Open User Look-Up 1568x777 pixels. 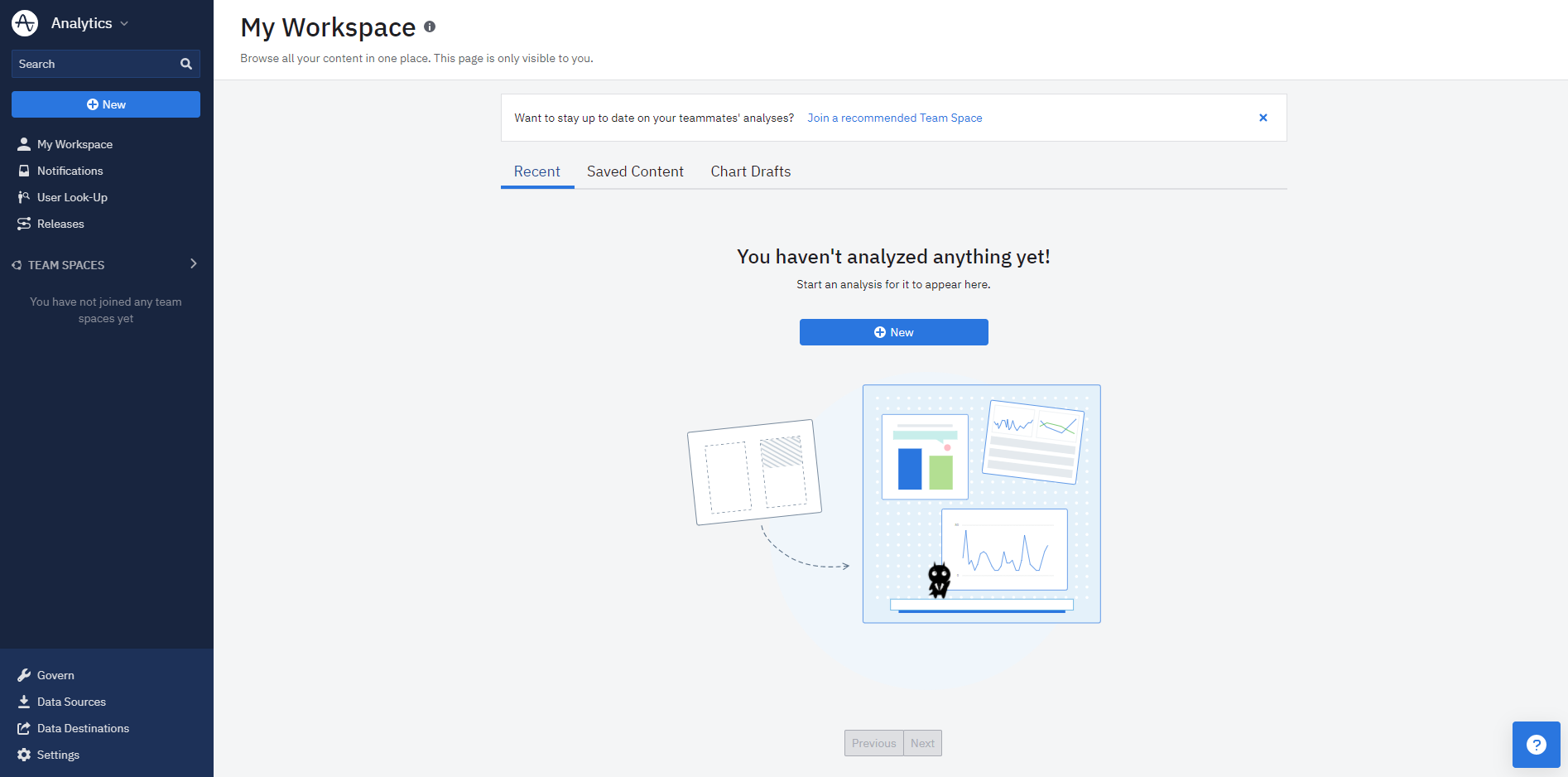coord(72,197)
